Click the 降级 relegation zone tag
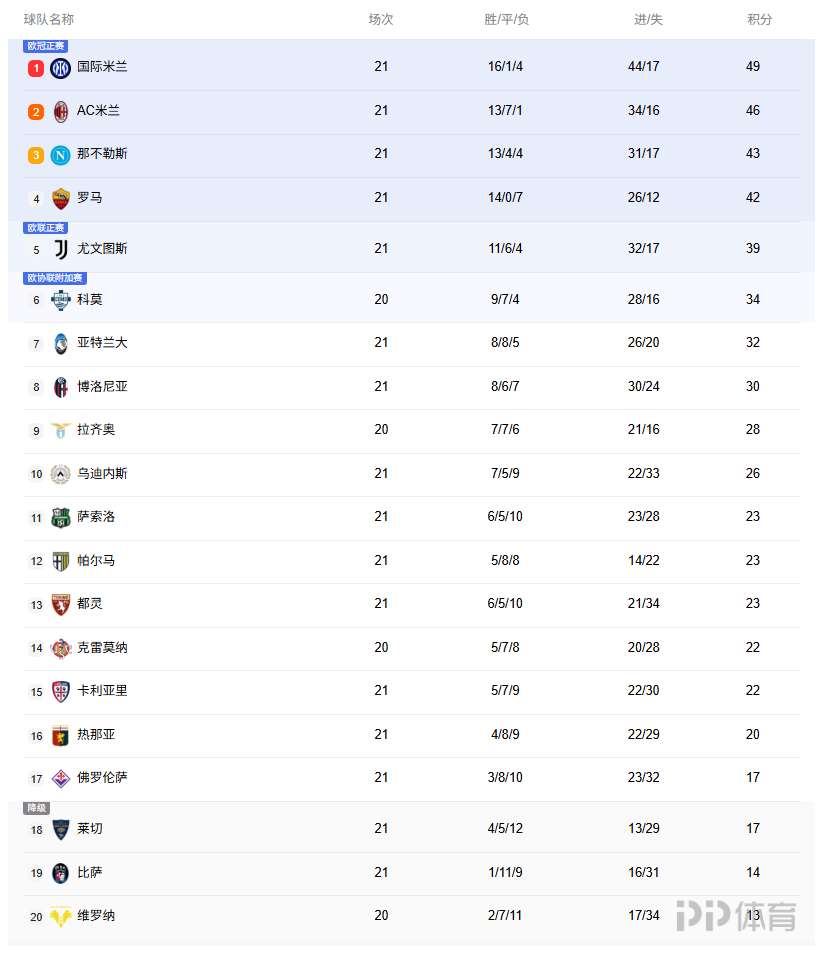The height and width of the screenshot is (960, 825). 36,808
